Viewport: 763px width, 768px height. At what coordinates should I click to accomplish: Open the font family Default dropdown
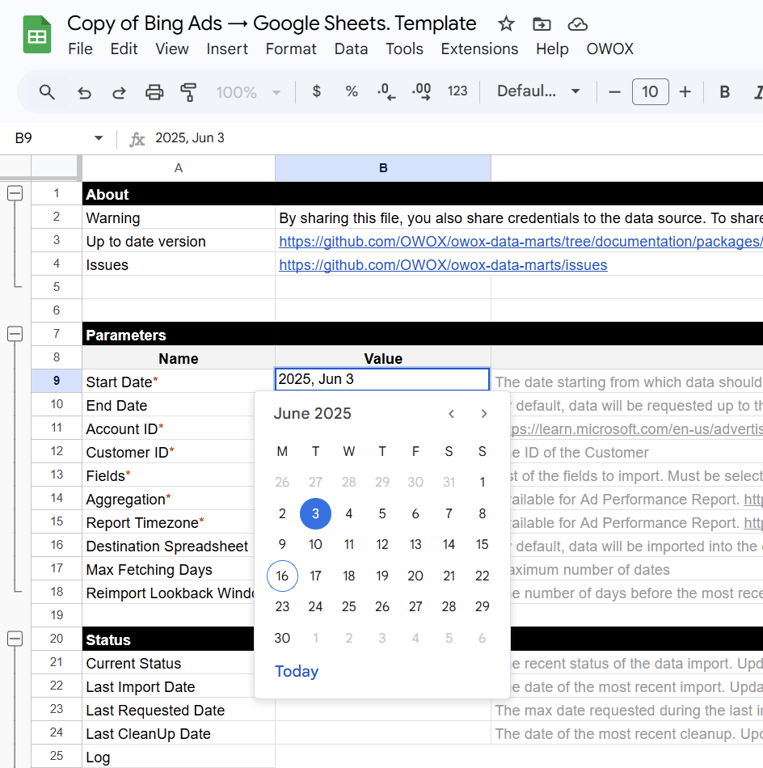pyautogui.click(x=538, y=91)
